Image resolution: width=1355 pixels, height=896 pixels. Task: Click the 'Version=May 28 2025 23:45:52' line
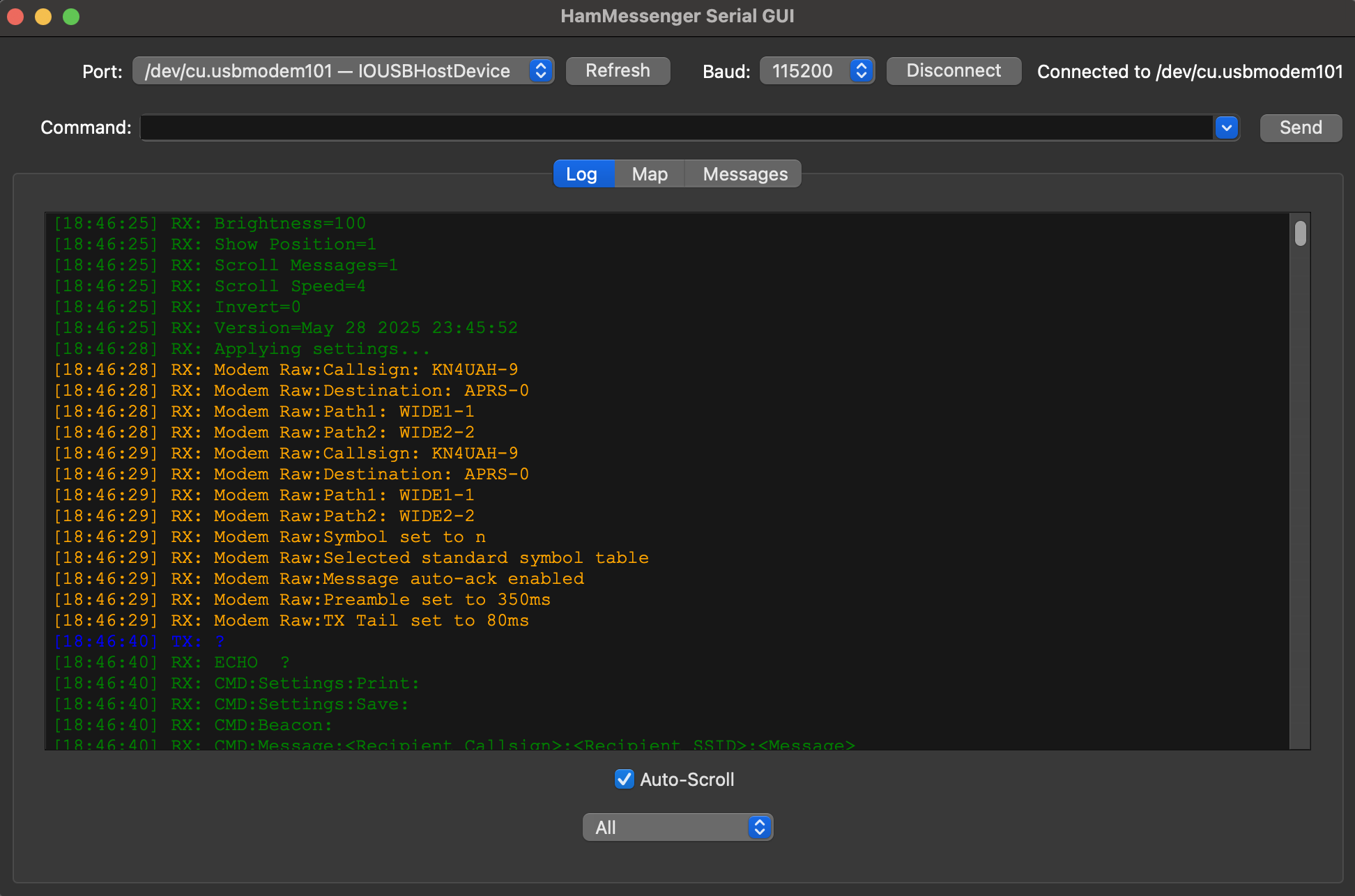[286, 328]
